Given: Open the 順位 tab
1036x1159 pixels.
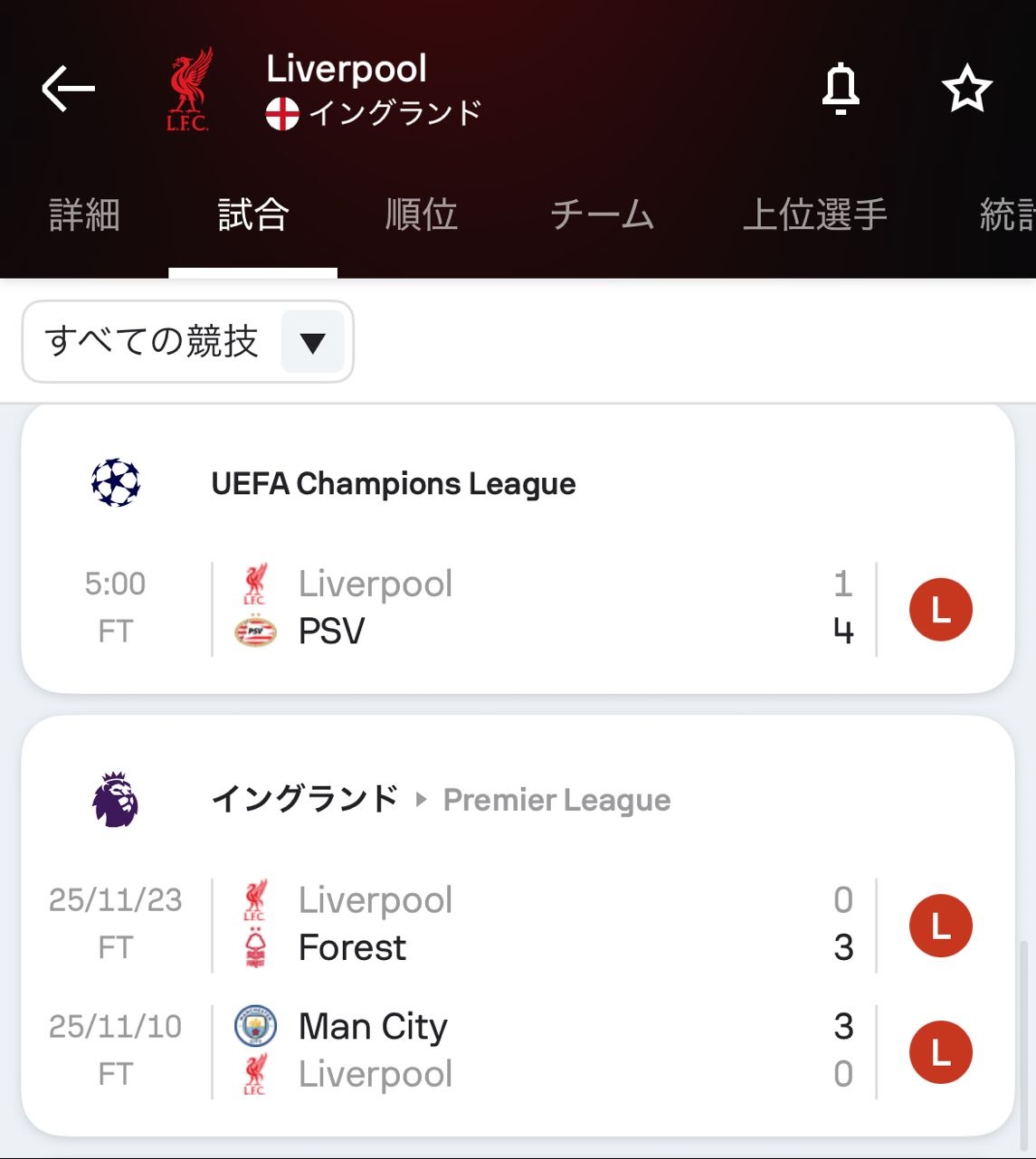Looking at the screenshot, I should pyautogui.click(x=422, y=215).
